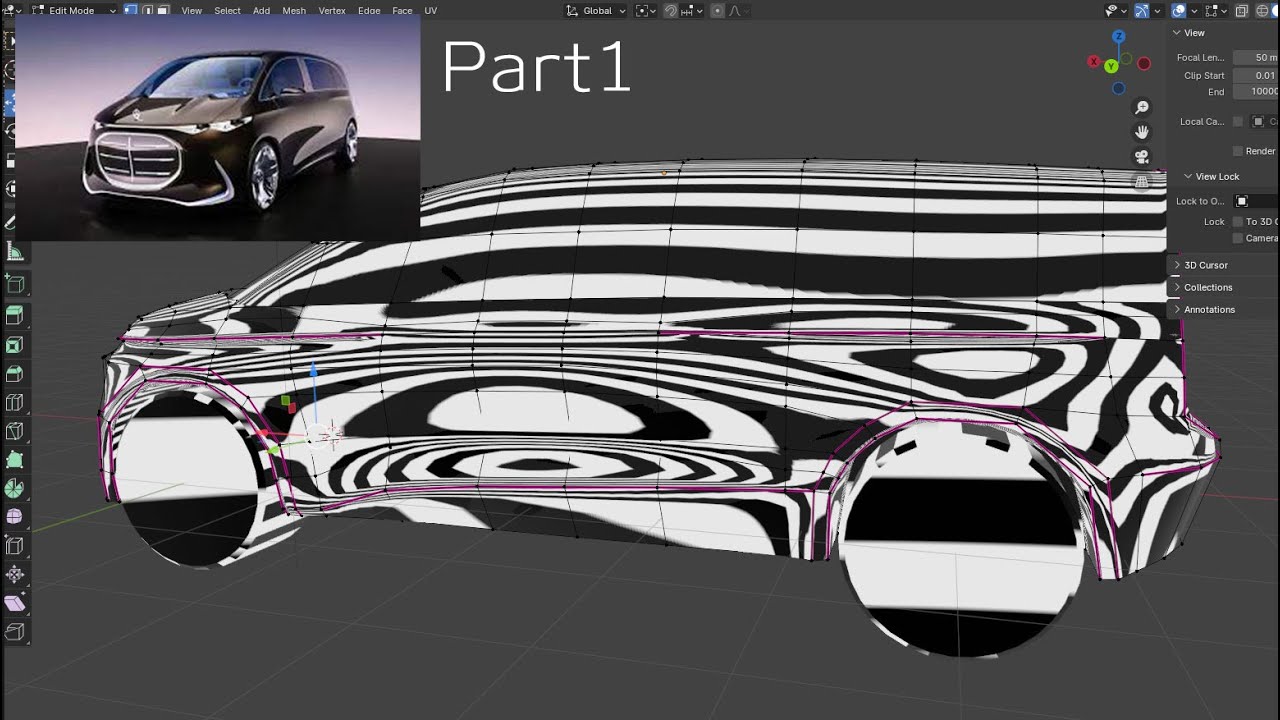Choose the Edge Slide tool
The height and width of the screenshot is (720, 1280).
(15, 546)
